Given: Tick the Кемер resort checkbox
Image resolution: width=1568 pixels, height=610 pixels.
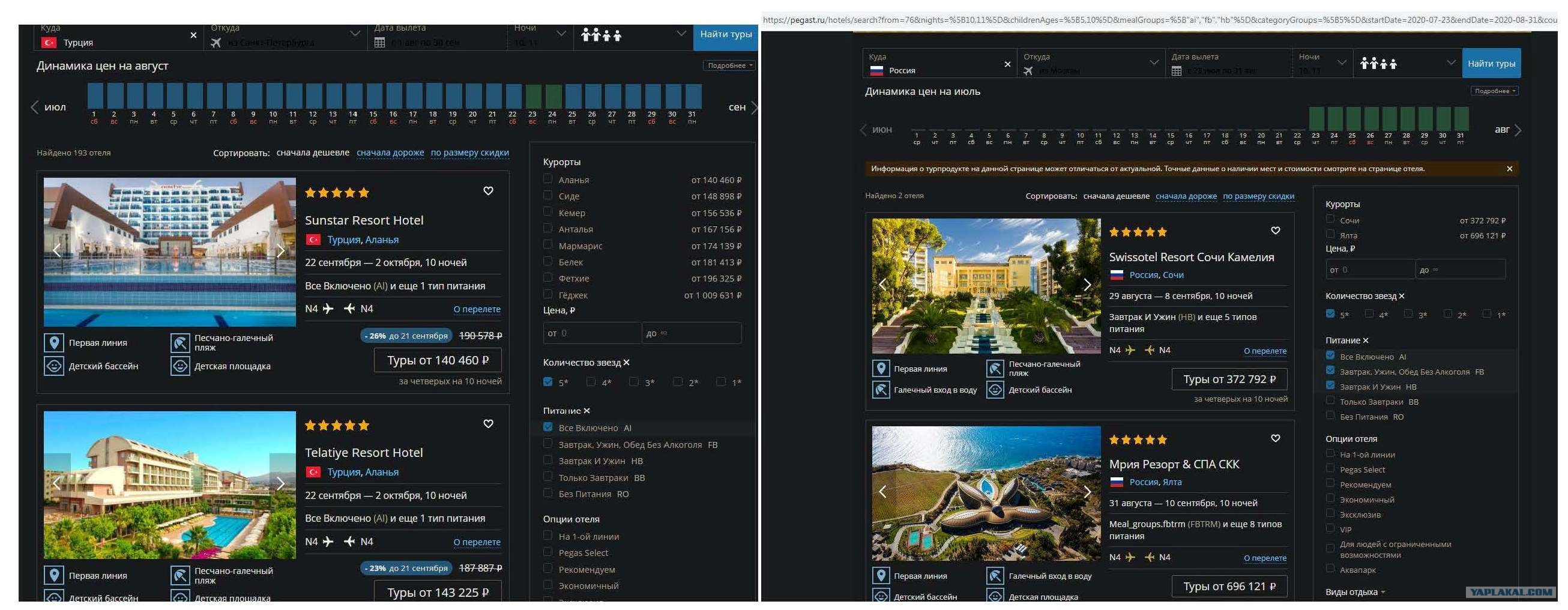Looking at the screenshot, I should click(548, 212).
